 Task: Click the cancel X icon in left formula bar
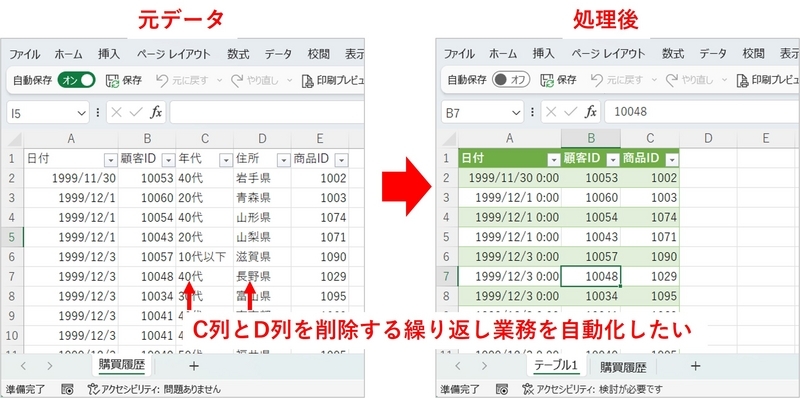[117, 113]
